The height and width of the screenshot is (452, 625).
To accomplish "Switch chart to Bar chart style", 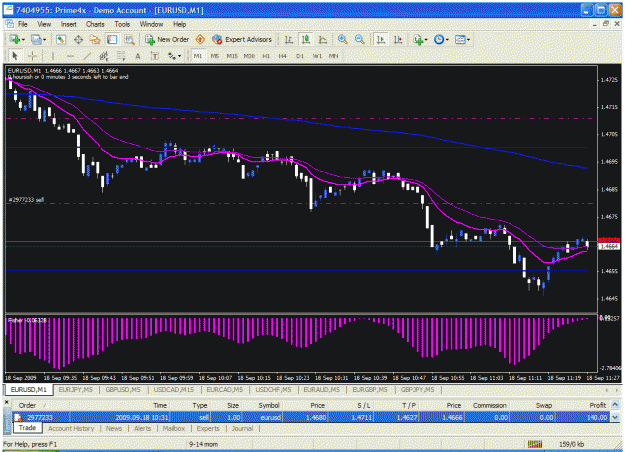I will point(289,39).
